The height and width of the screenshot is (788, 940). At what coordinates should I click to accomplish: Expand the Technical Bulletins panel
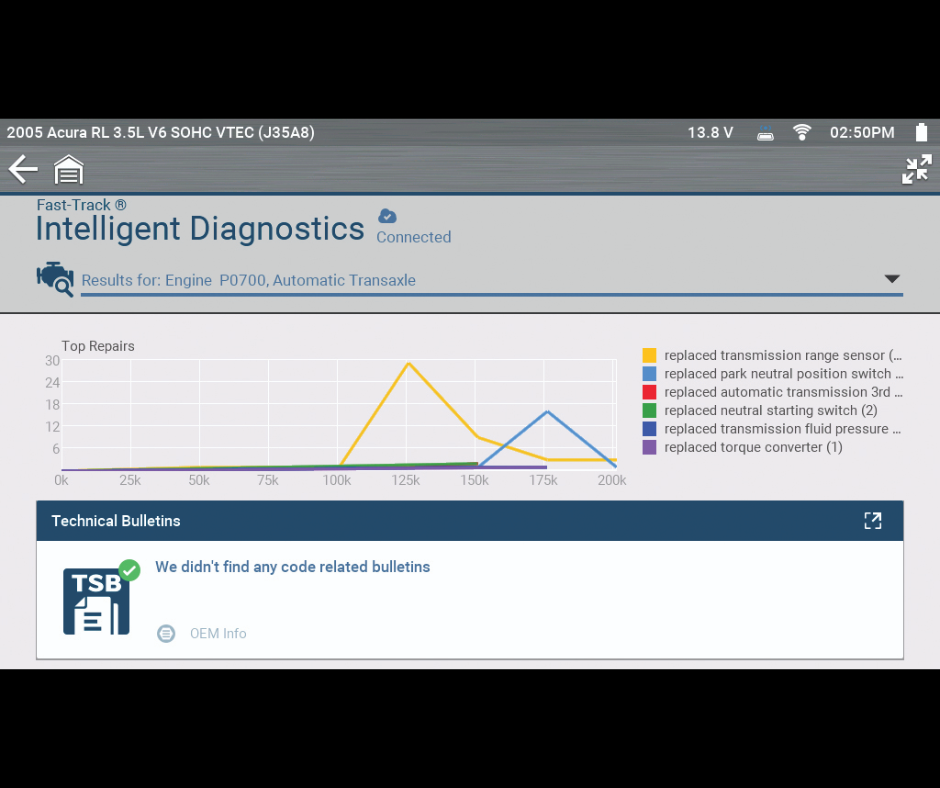873,521
